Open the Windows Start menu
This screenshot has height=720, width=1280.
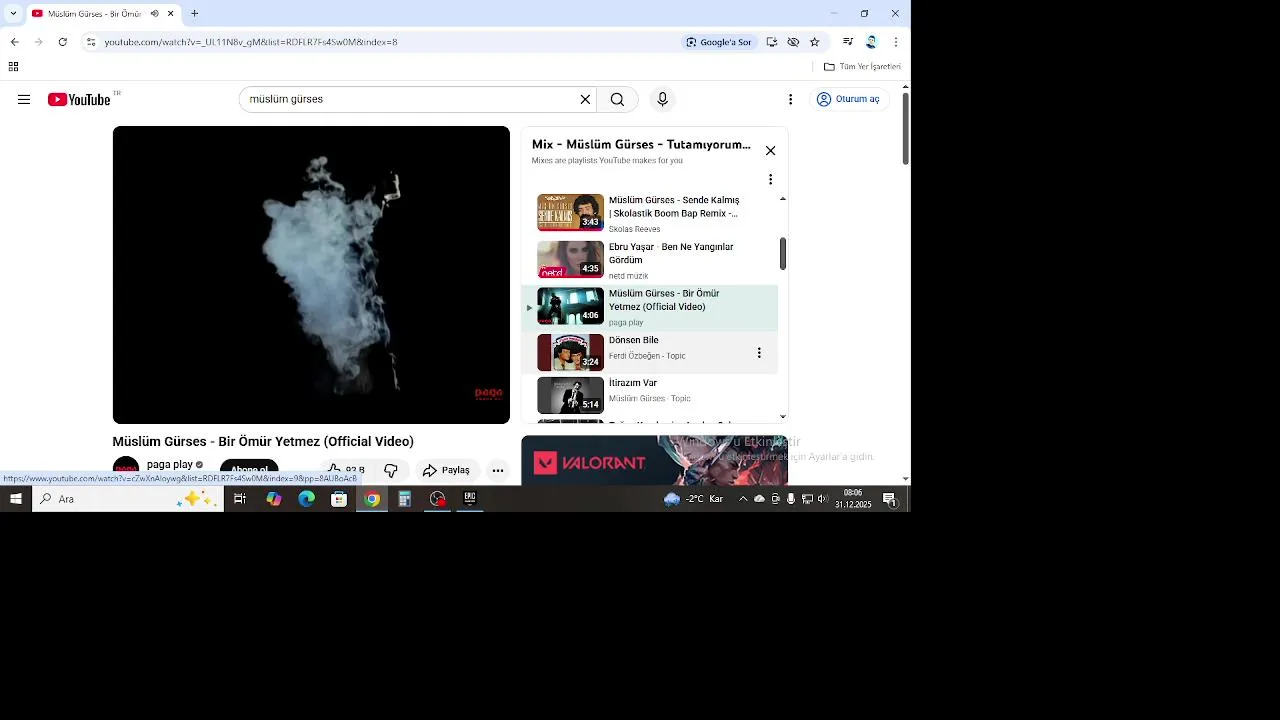[x=16, y=499]
